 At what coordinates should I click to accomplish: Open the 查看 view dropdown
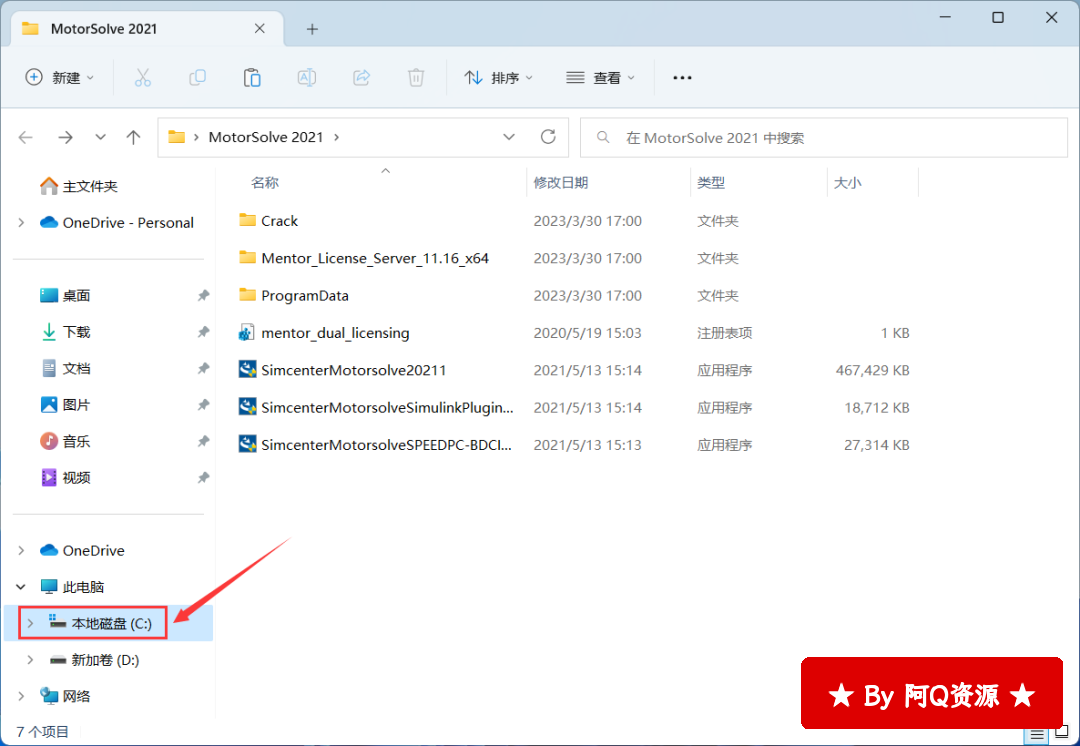coord(600,78)
